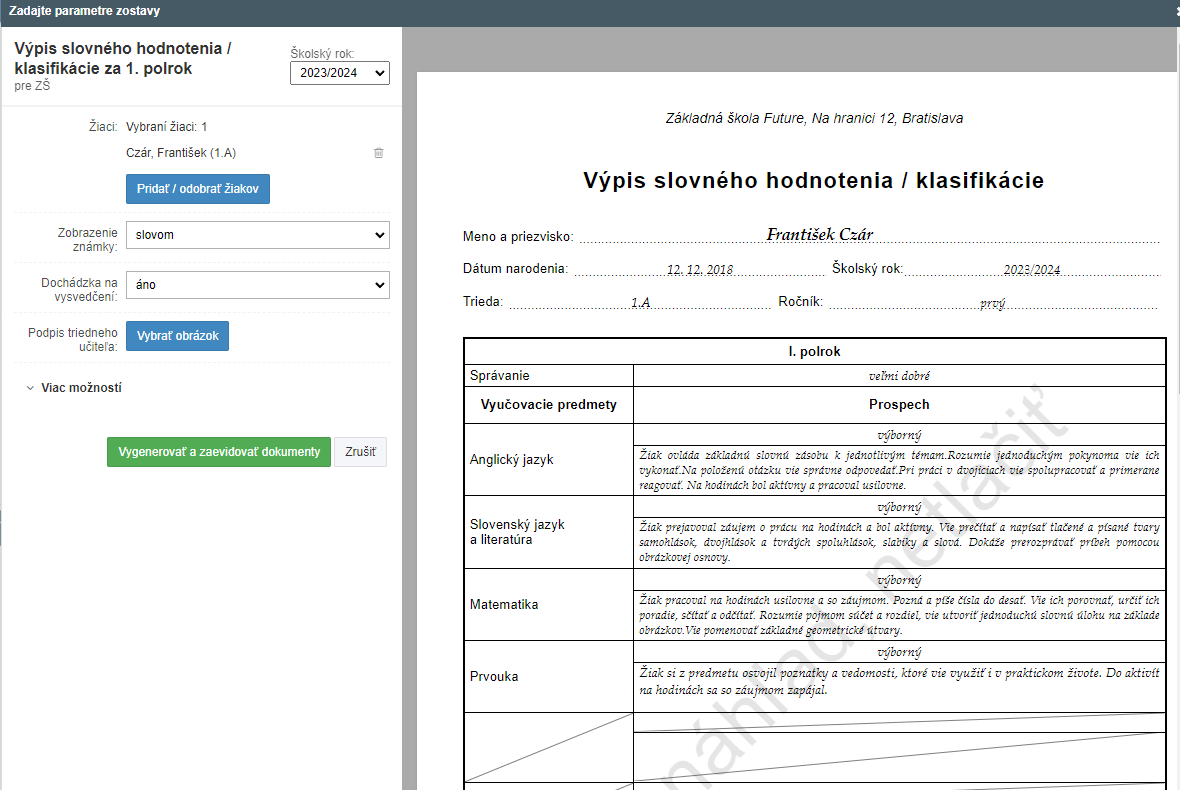Click the Matematika verbal evaluation paragraph

pos(899,615)
